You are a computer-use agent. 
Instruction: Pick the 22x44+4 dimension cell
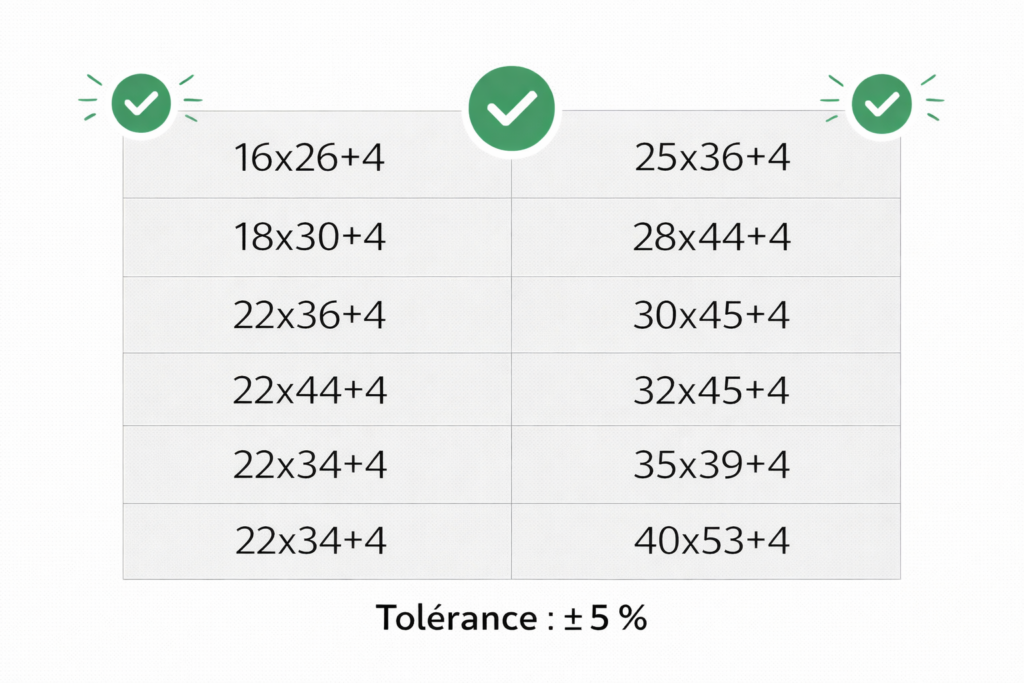[309, 389]
